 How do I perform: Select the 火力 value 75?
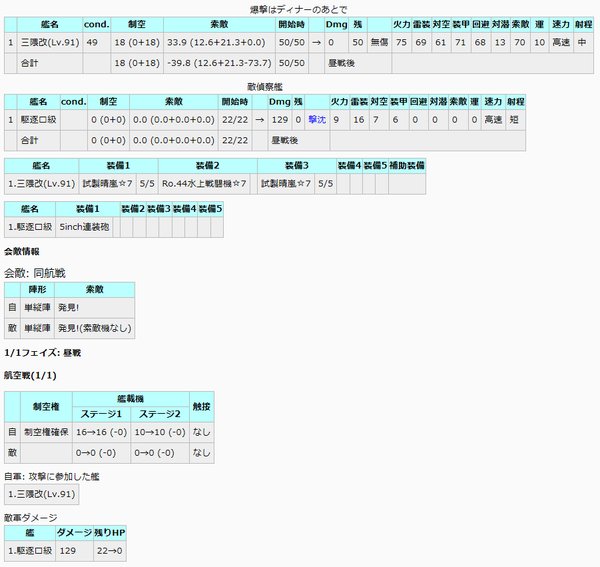point(401,42)
